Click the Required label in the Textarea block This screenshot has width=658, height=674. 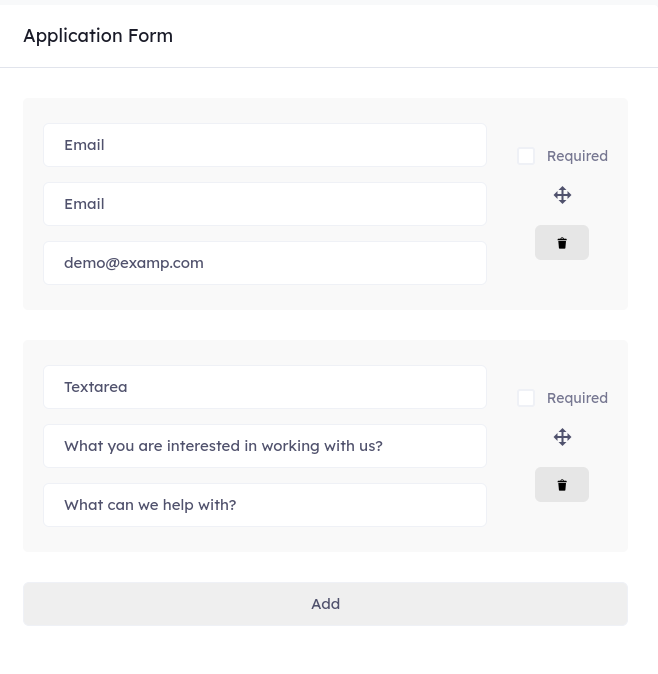coord(577,398)
